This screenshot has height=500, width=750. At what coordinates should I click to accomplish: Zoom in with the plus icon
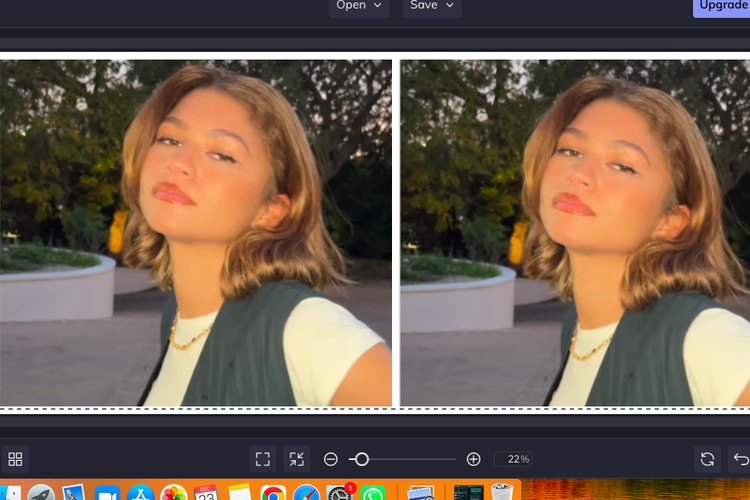click(x=474, y=459)
